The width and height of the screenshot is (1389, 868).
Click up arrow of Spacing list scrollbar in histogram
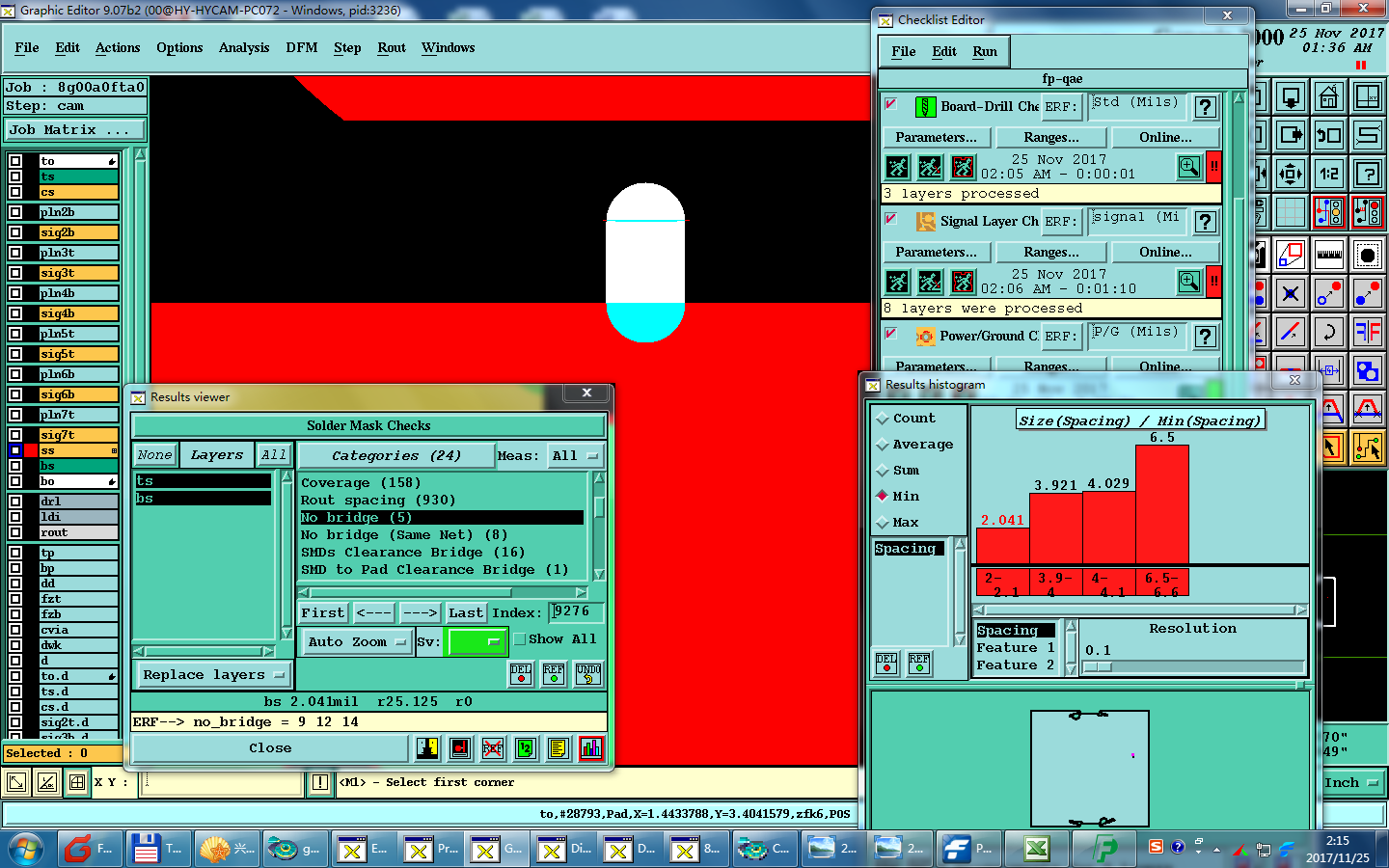coord(960,545)
